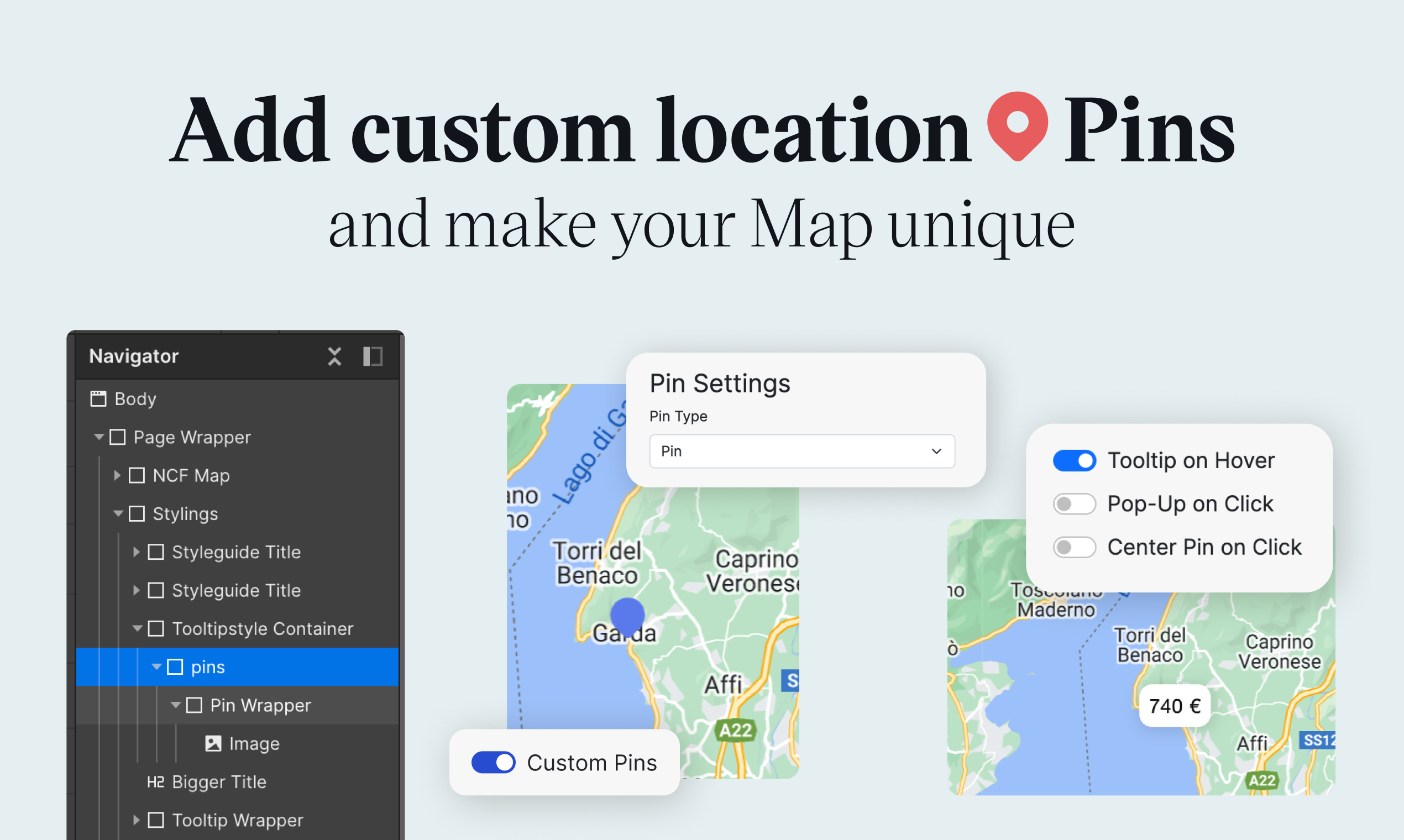Select the Stylings element in Navigator

coord(185,513)
